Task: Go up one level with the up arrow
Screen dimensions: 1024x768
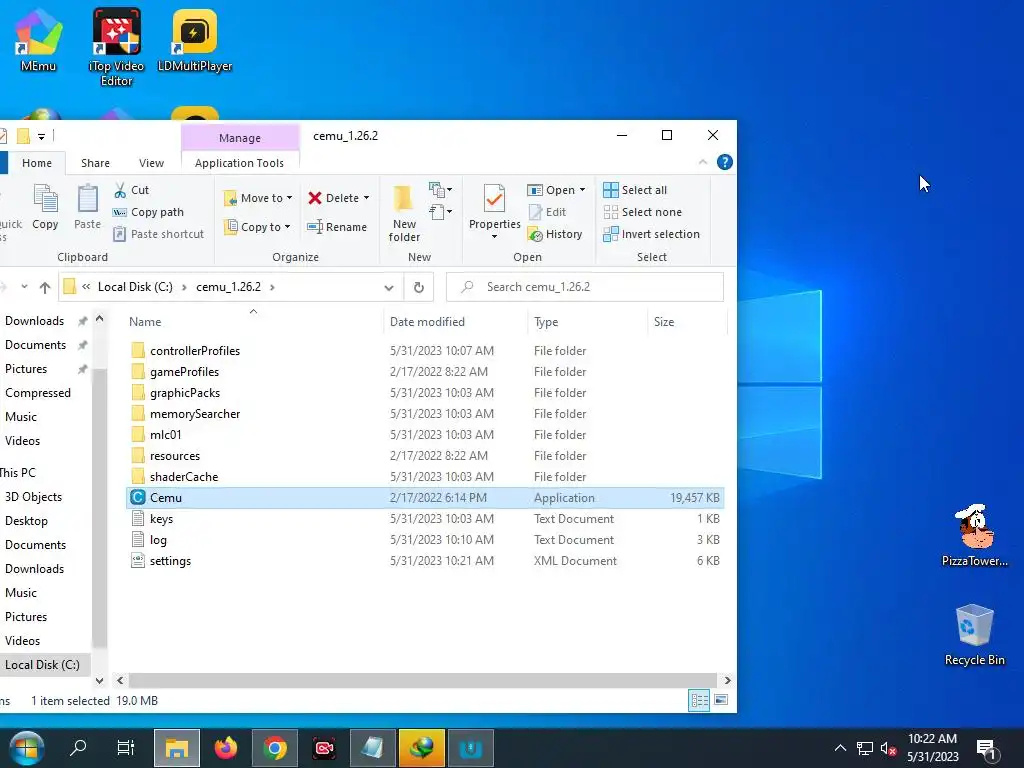Action: pos(44,287)
